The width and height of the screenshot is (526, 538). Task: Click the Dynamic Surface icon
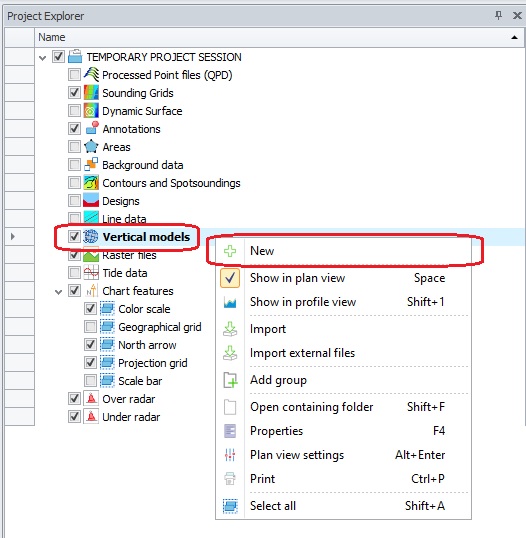tap(91, 111)
